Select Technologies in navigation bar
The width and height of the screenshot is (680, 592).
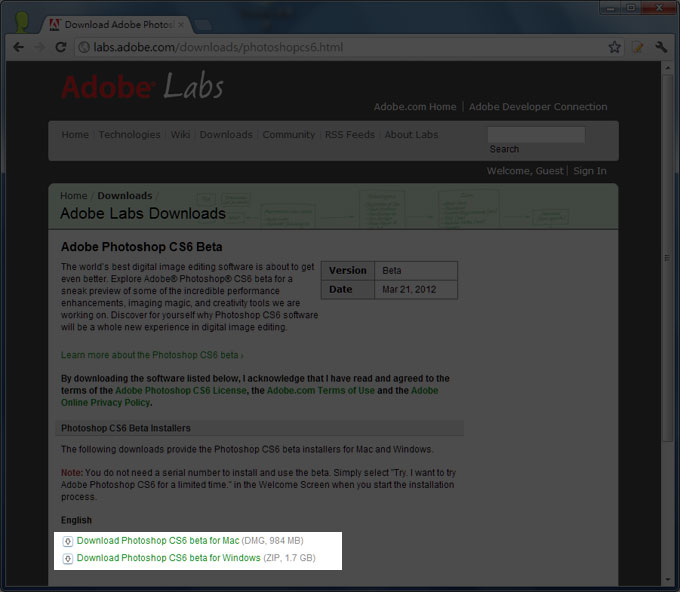pyautogui.click(x=129, y=134)
